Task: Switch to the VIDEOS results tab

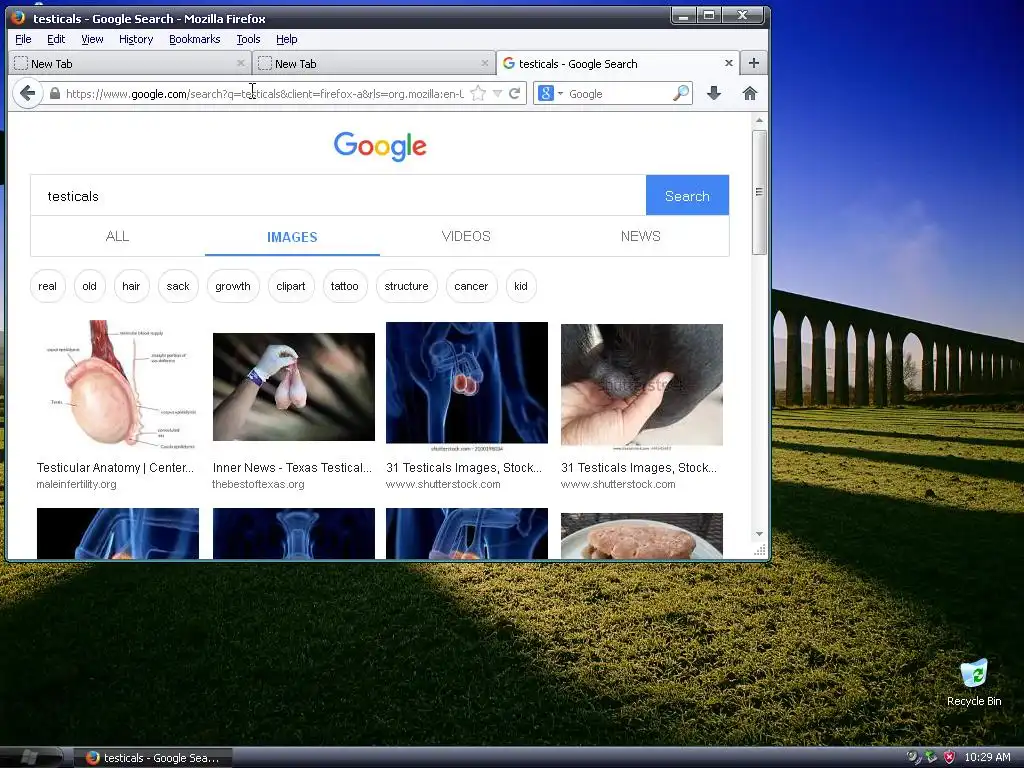Action: tap(466, 236)
